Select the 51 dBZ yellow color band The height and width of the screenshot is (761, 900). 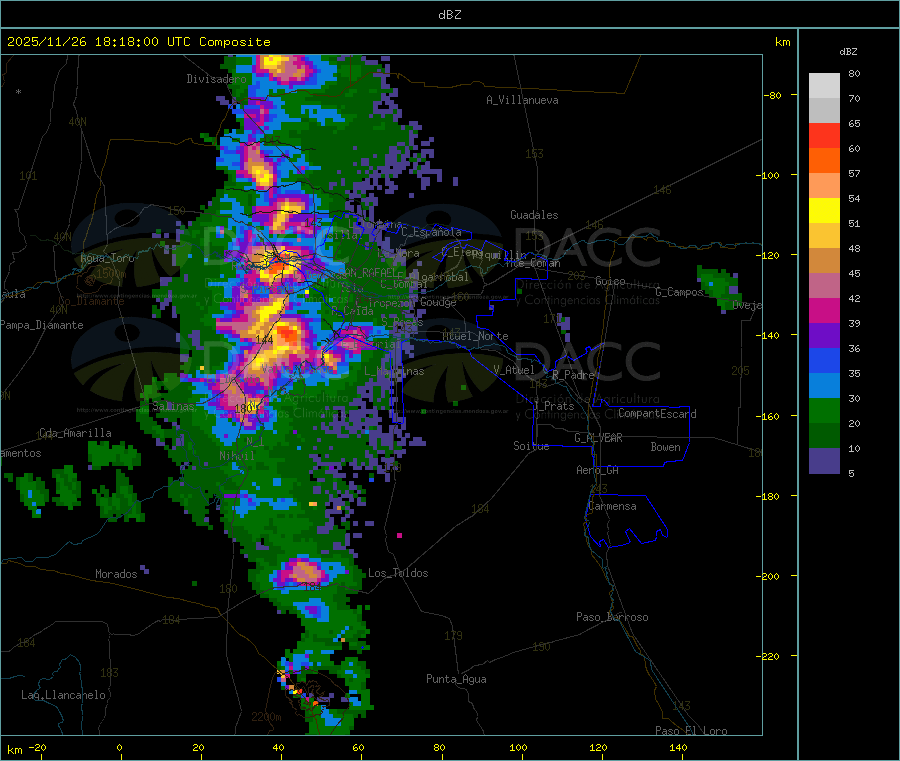(x=824, y=211)
